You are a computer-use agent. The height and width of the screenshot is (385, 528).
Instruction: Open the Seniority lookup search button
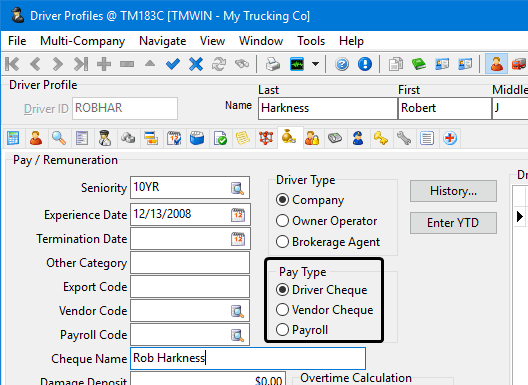[237, 188]
